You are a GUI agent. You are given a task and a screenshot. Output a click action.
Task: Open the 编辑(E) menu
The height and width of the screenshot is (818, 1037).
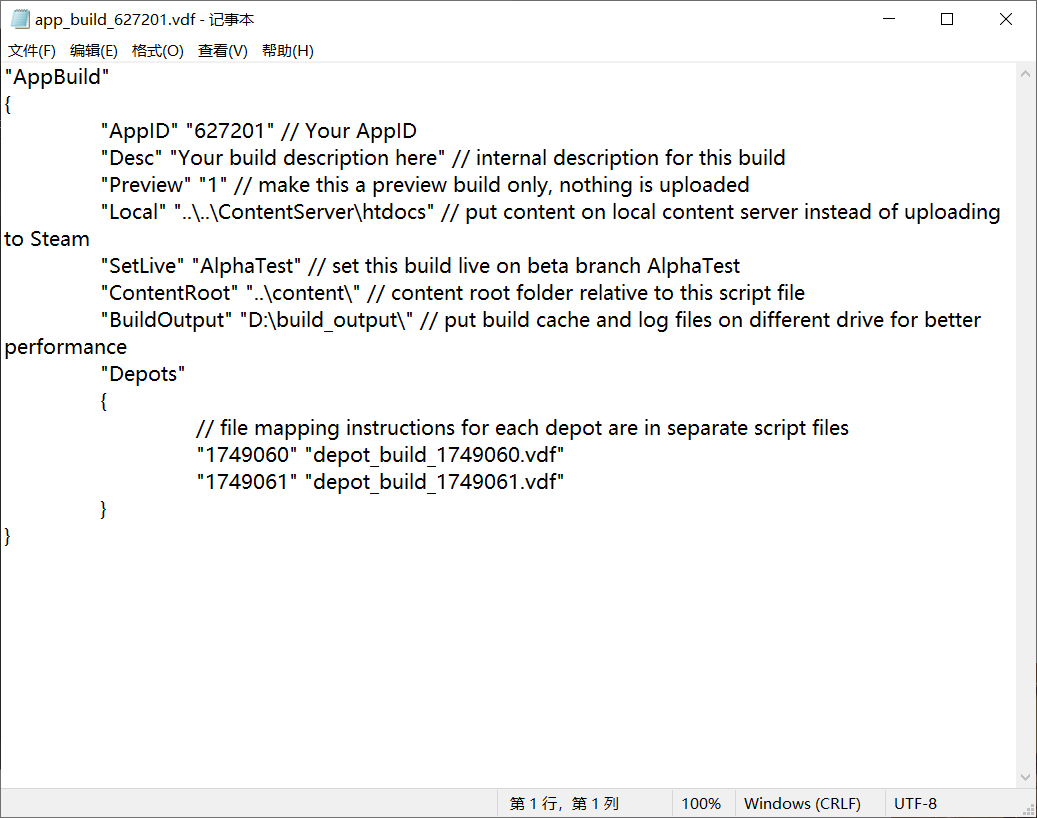coord(94,51)
